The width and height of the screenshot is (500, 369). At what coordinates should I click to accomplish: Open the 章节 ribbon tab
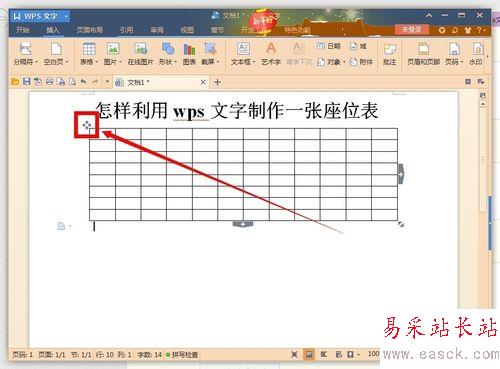(217, 30)
